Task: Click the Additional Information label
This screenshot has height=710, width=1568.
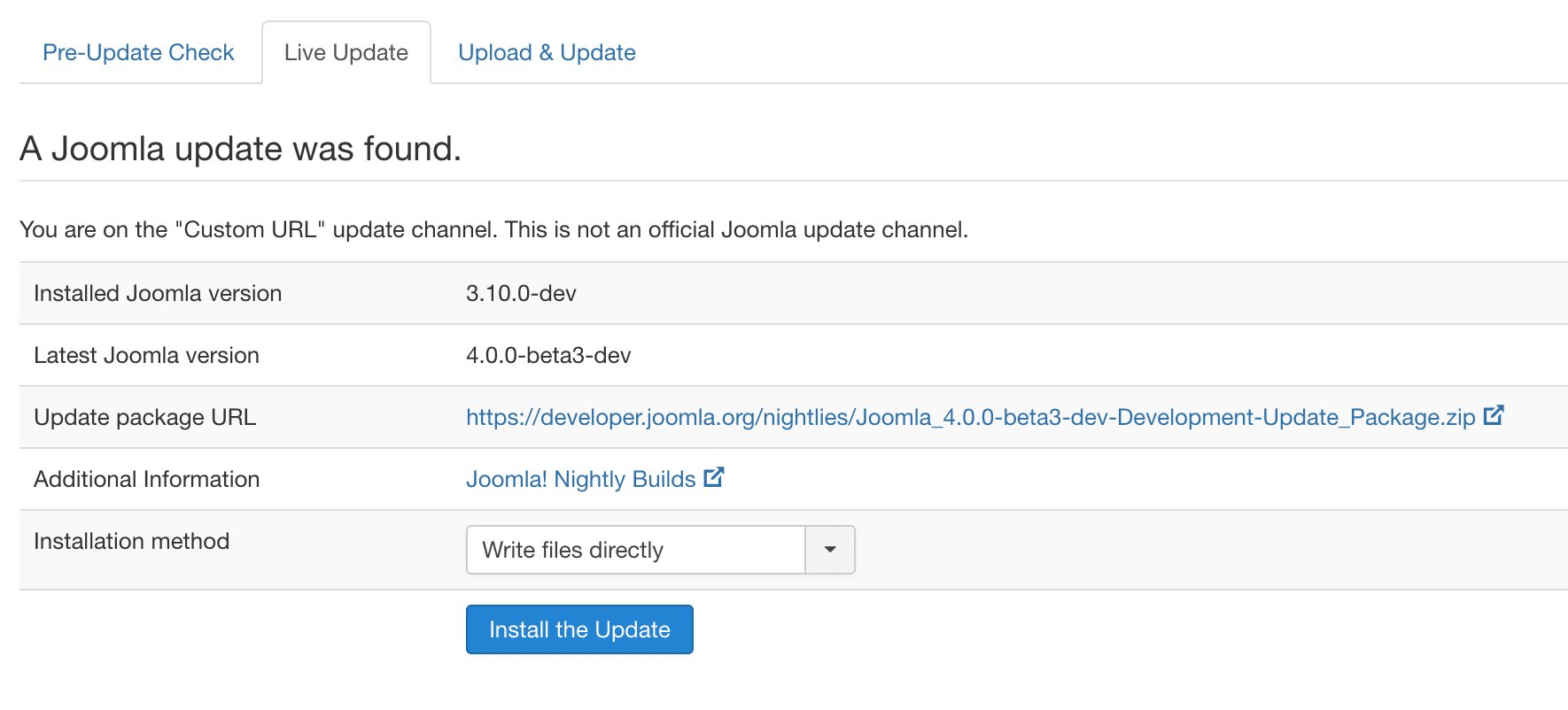Action: pyautogui.click(x=146, y=479)
